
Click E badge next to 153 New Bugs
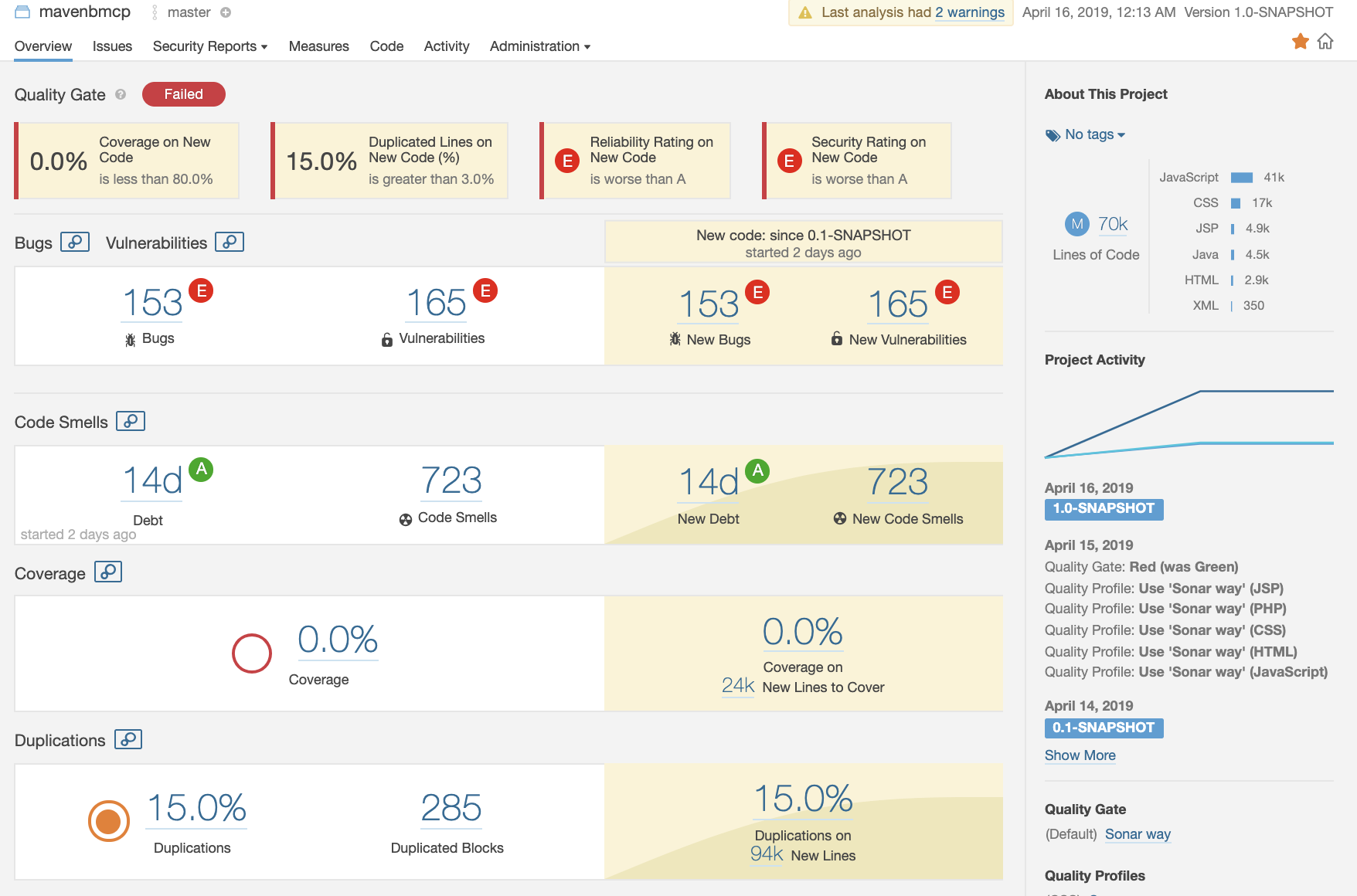point(757,292)
